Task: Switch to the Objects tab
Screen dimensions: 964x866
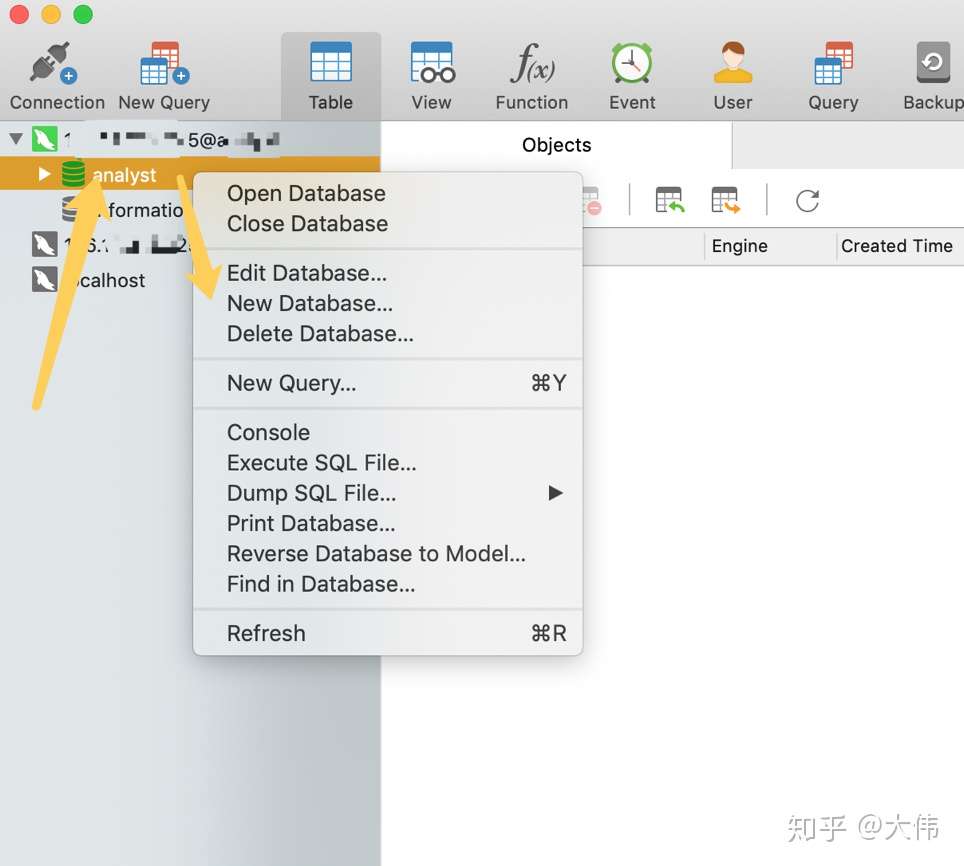Action: [x=556, y=145]
